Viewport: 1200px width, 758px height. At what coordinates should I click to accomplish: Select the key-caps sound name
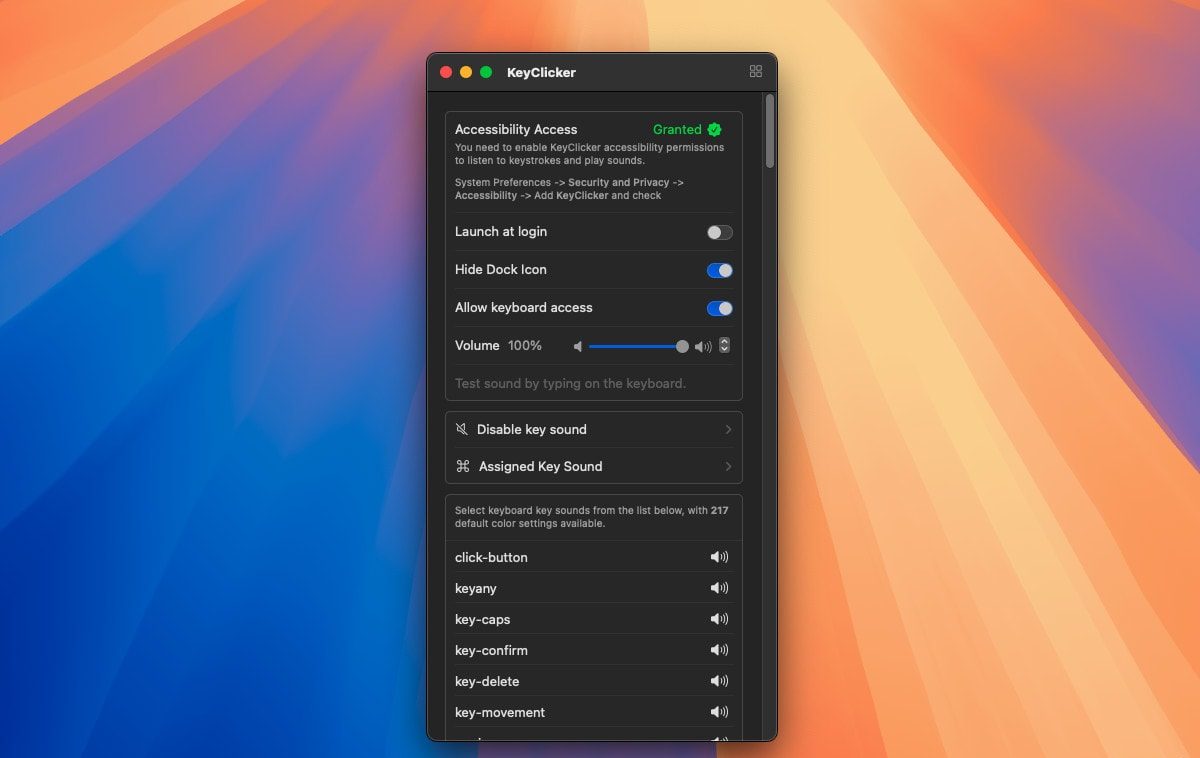point(483,619)
